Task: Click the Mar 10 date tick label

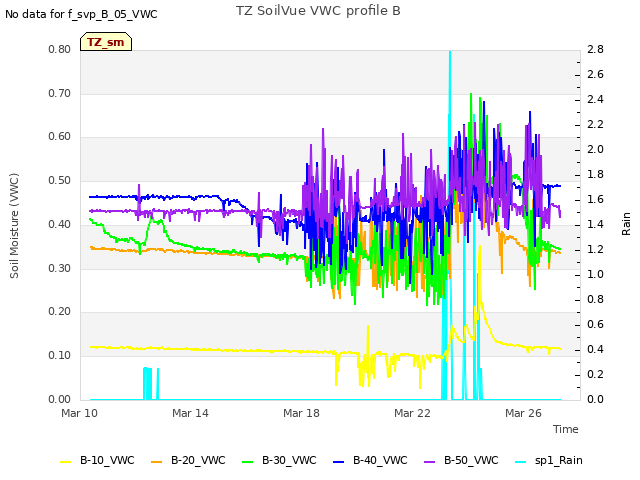Action: pos(80,413)
